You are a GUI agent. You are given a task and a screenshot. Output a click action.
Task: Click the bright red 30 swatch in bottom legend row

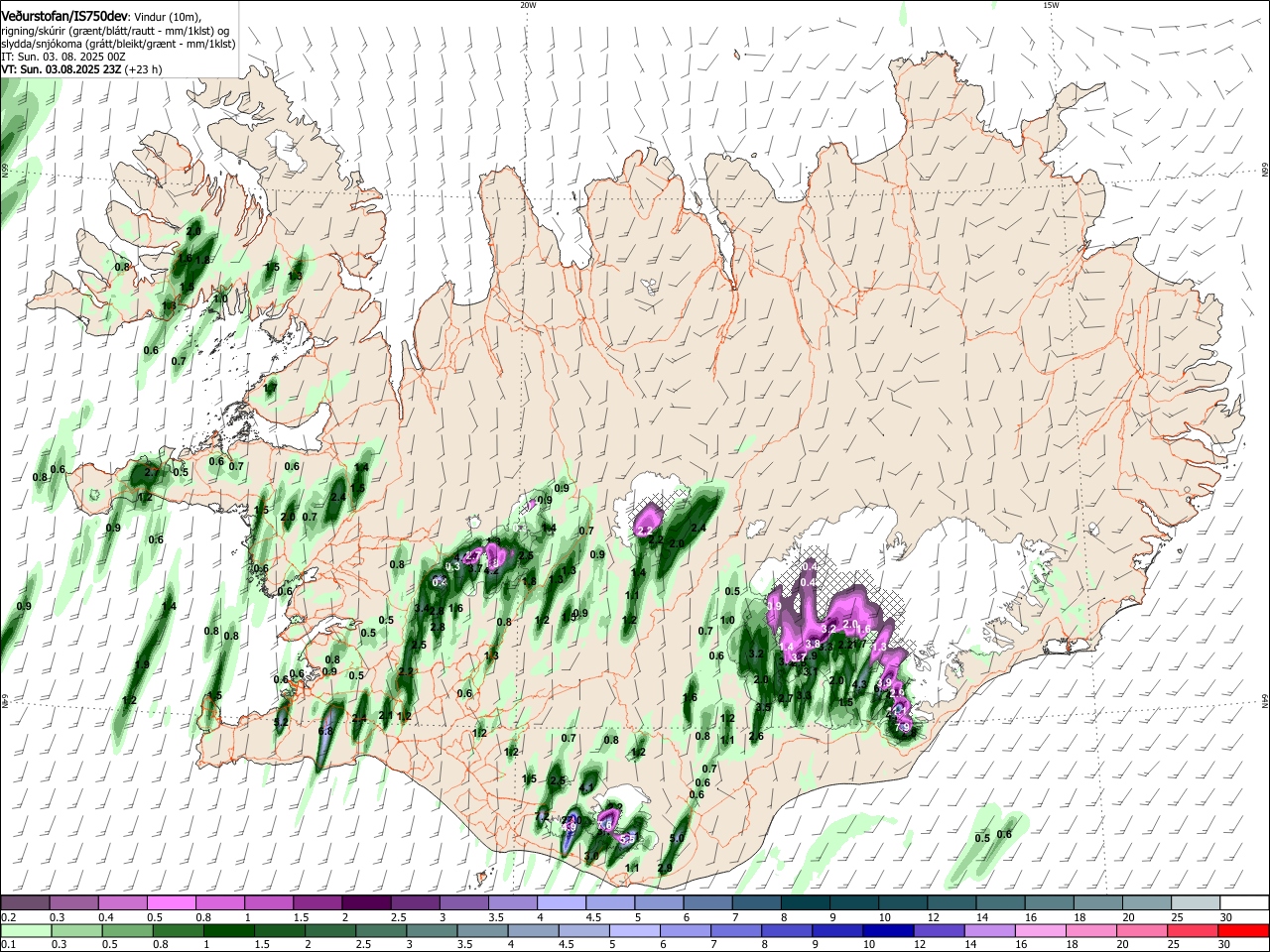coord(1243,931)
